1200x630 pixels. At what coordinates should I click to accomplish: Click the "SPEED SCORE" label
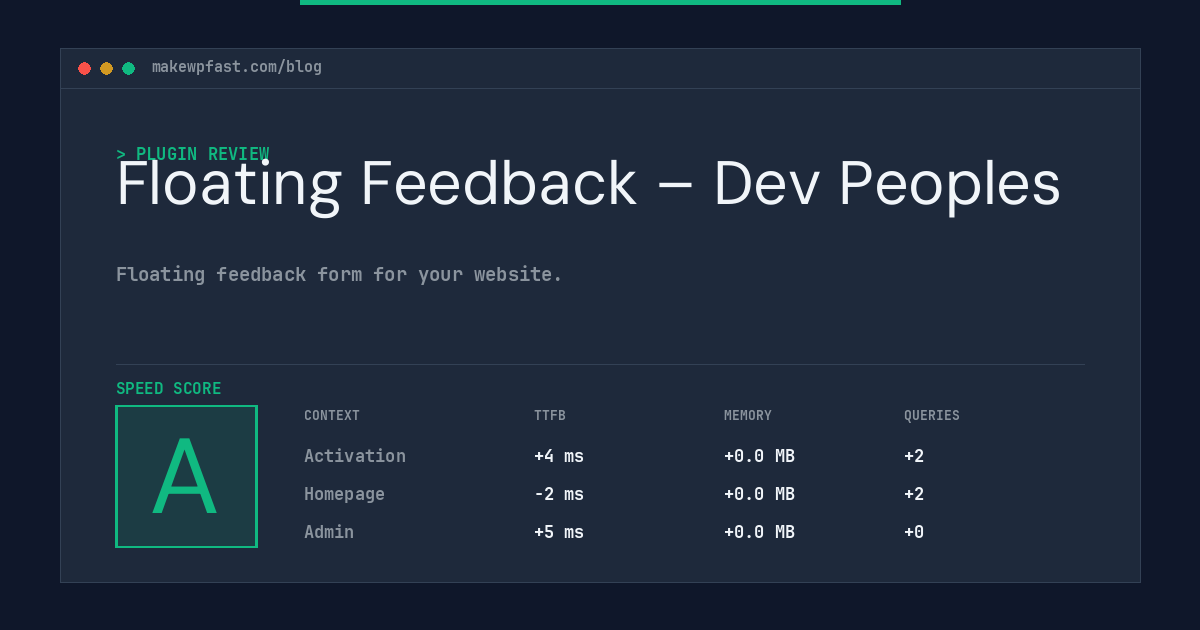click(x=169, y=389)
